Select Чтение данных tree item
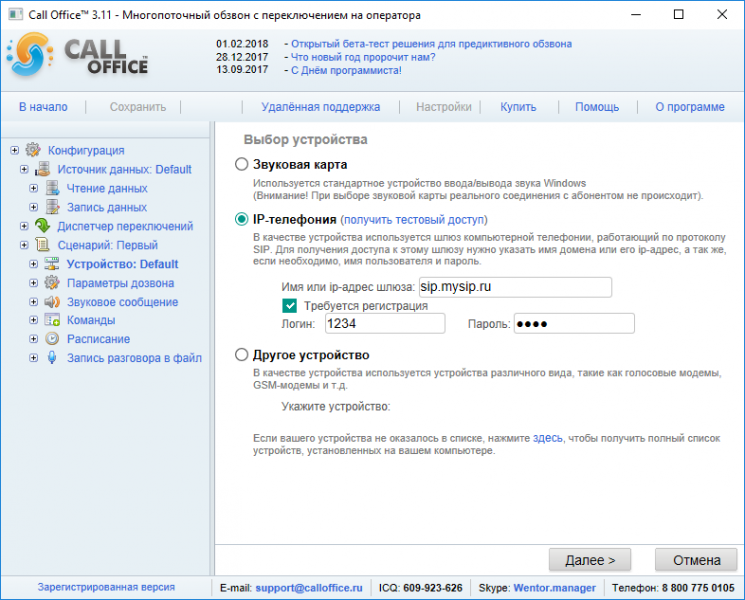This screenshot has height=600, width=745. tap(107, 188)
